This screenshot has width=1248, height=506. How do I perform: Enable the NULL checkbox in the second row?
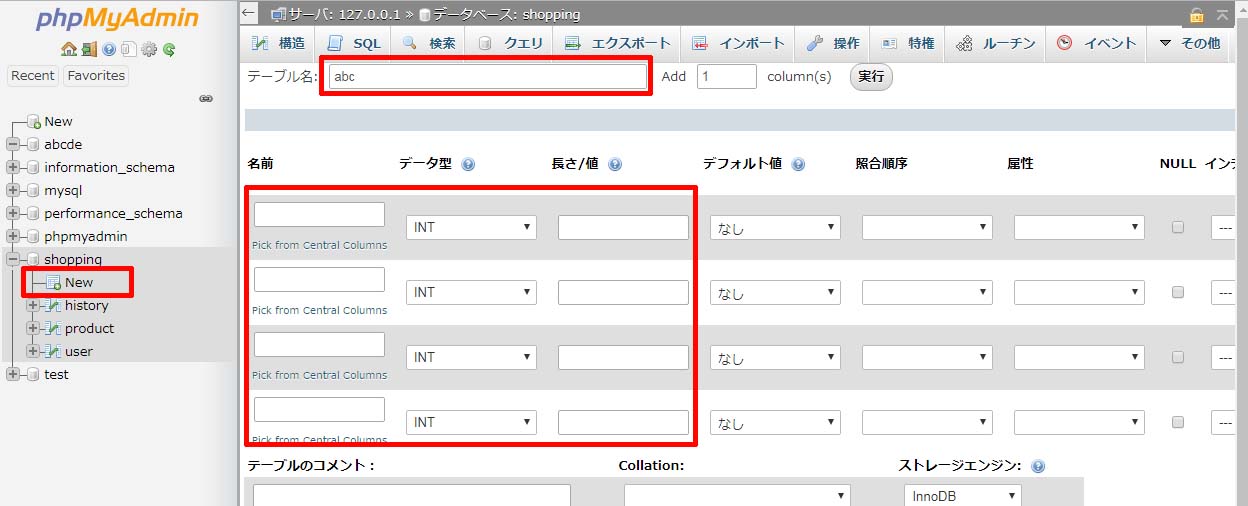tap(1178, 292)
